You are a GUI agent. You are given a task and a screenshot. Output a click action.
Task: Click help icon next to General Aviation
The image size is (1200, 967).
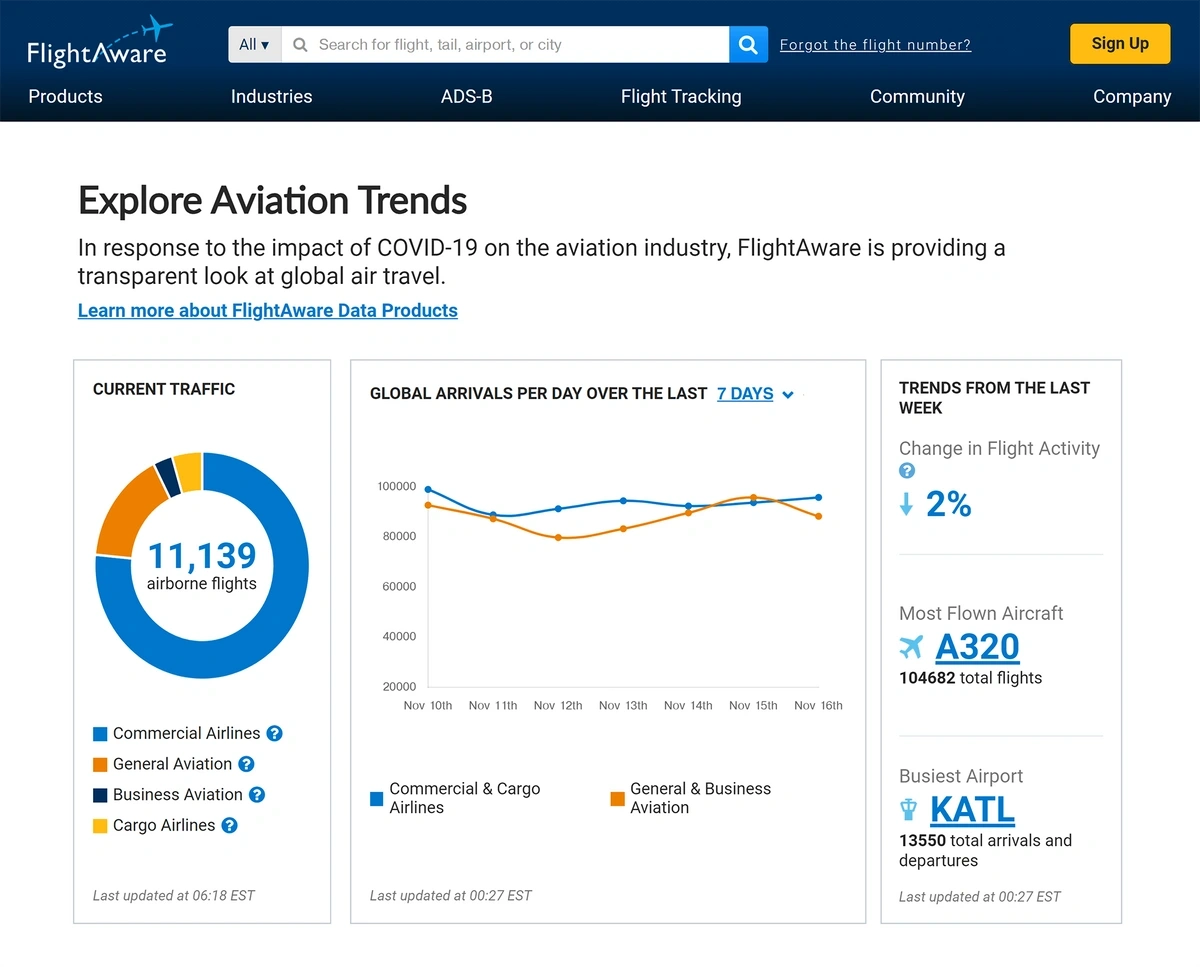pos(246,764)
